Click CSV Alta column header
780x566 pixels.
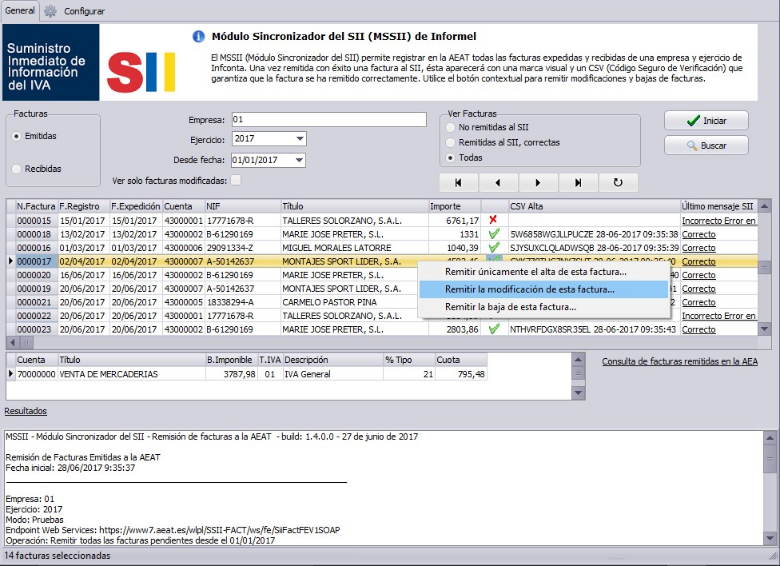[x=594, y=206]
